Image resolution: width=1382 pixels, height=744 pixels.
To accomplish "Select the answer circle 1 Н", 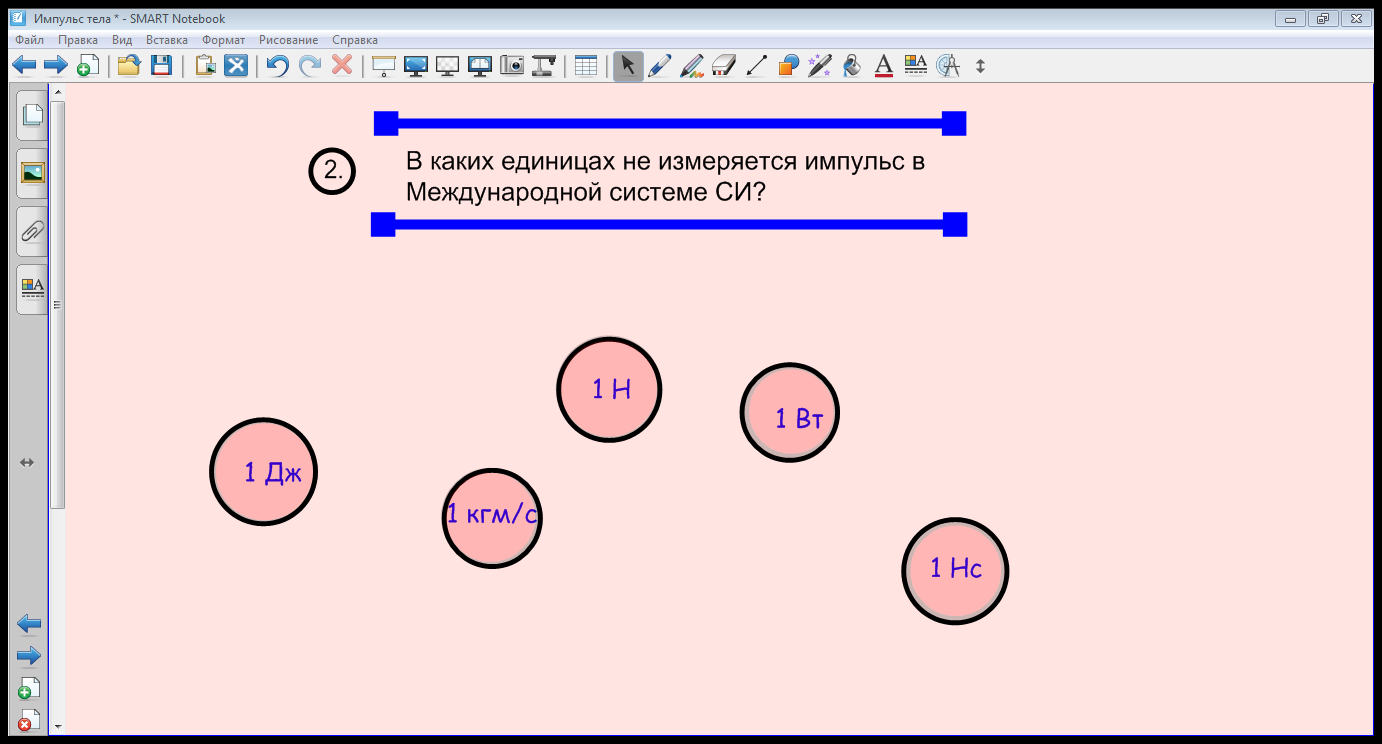I will click(609, 389).
